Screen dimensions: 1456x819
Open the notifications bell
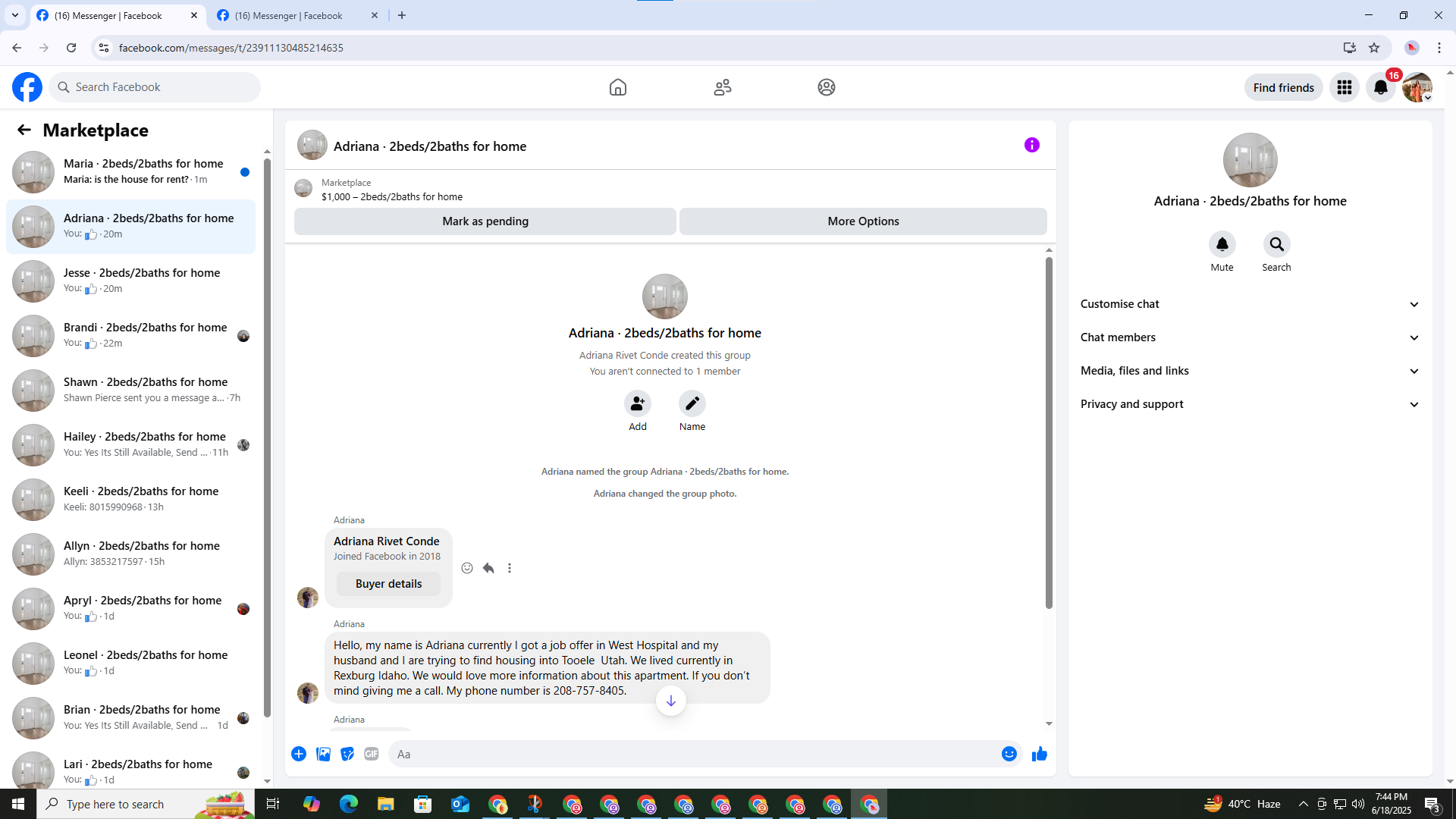coord(1381,87)
